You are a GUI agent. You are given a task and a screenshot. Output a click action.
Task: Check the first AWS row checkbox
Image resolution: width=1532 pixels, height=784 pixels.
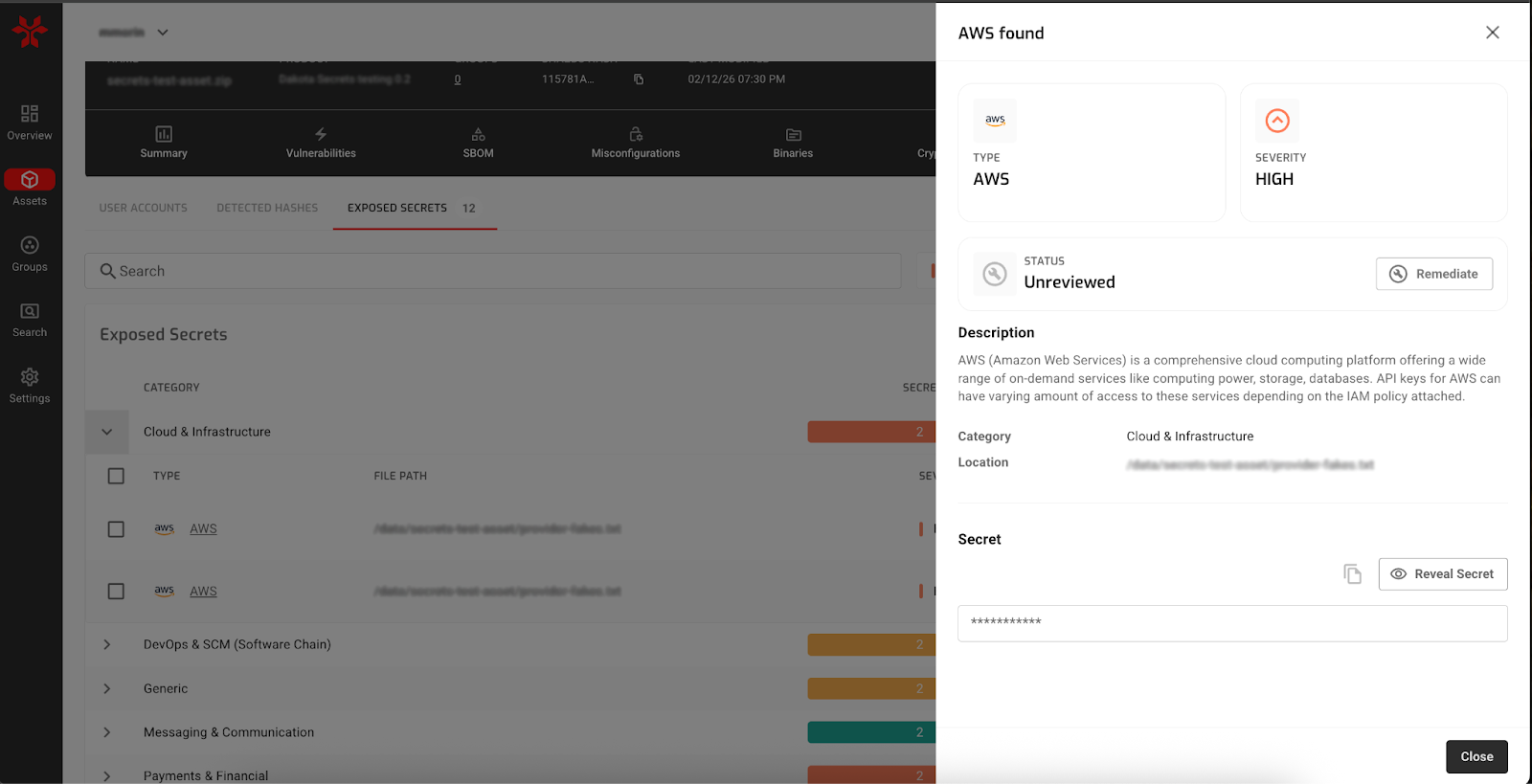coord(116,529)
